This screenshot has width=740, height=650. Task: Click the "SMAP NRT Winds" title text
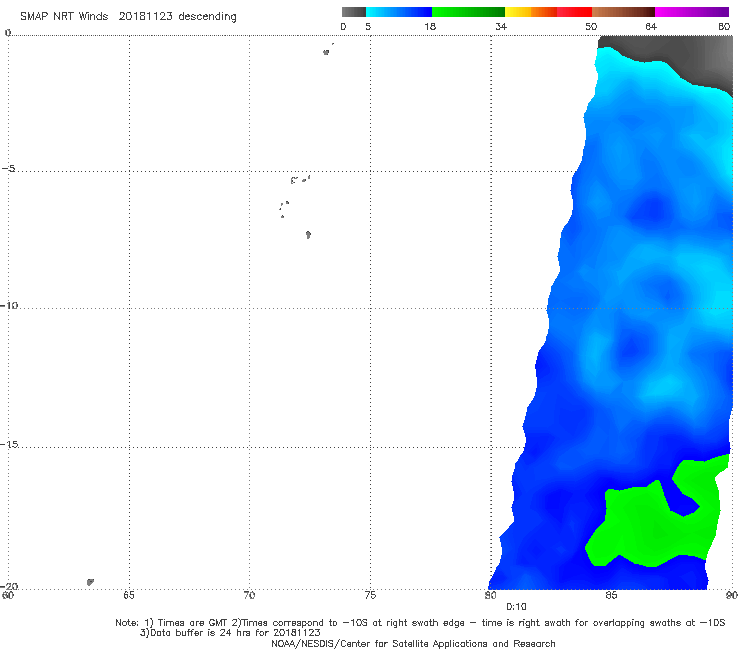click(x=64, y=17)
